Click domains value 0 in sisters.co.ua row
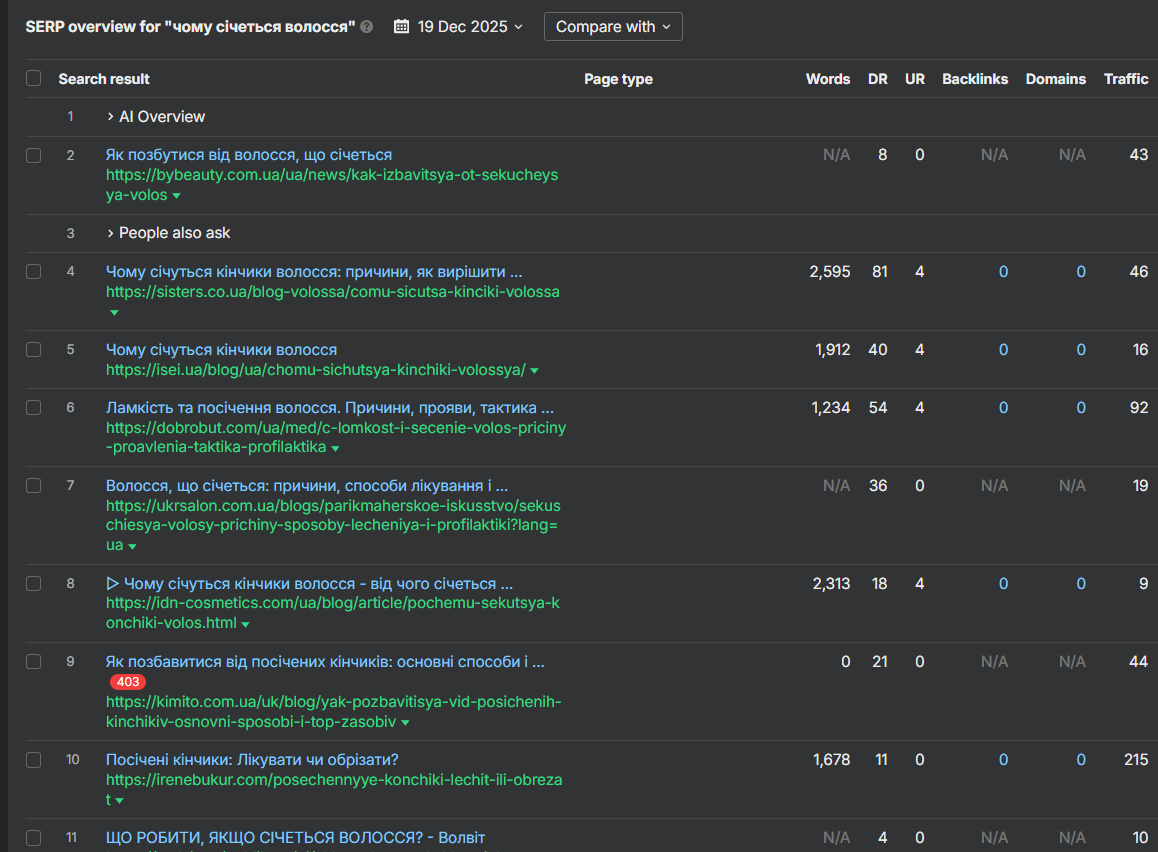 tap(1080, 272)
